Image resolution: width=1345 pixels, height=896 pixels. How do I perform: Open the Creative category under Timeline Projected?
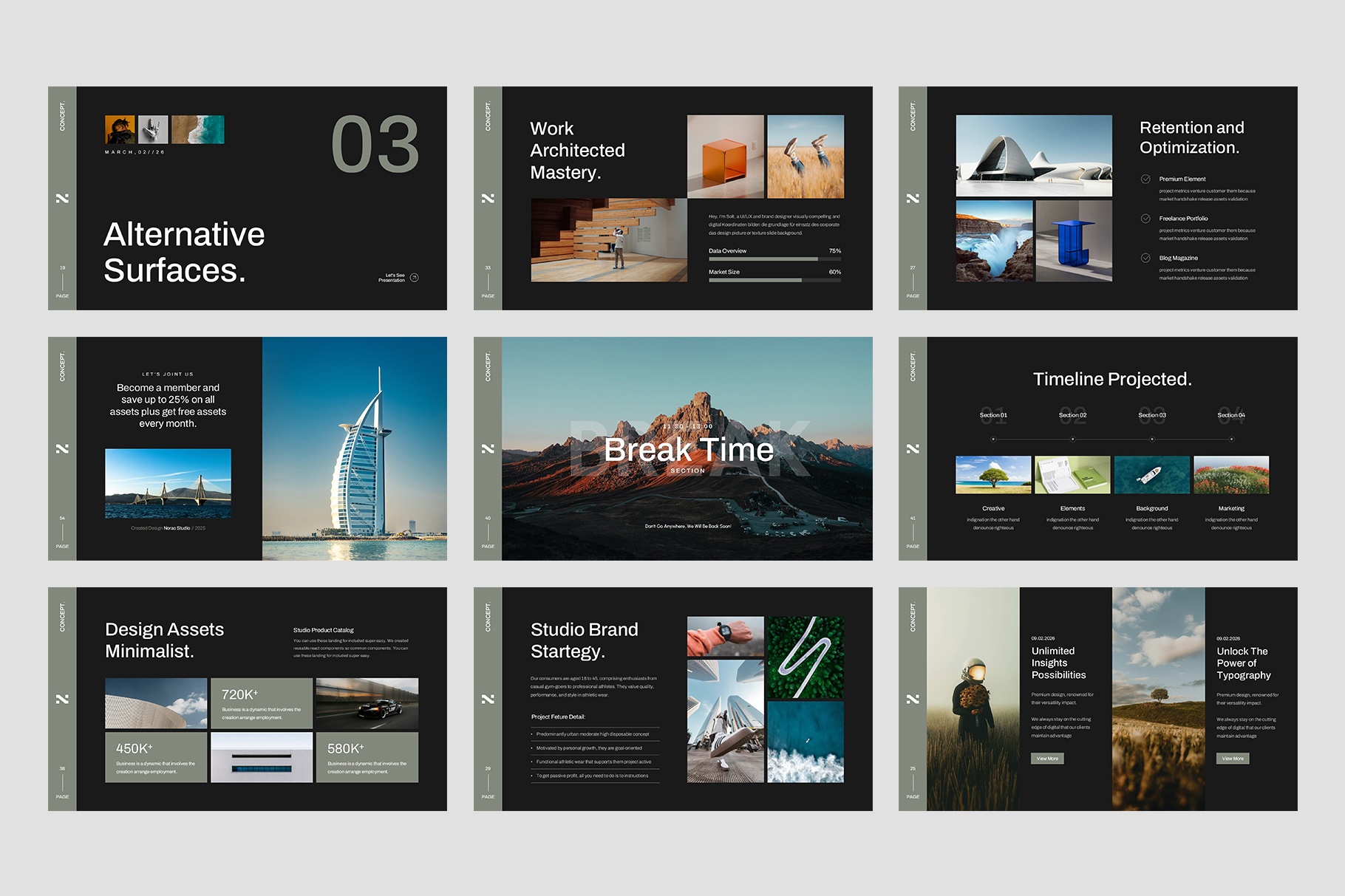click(993, 508)
